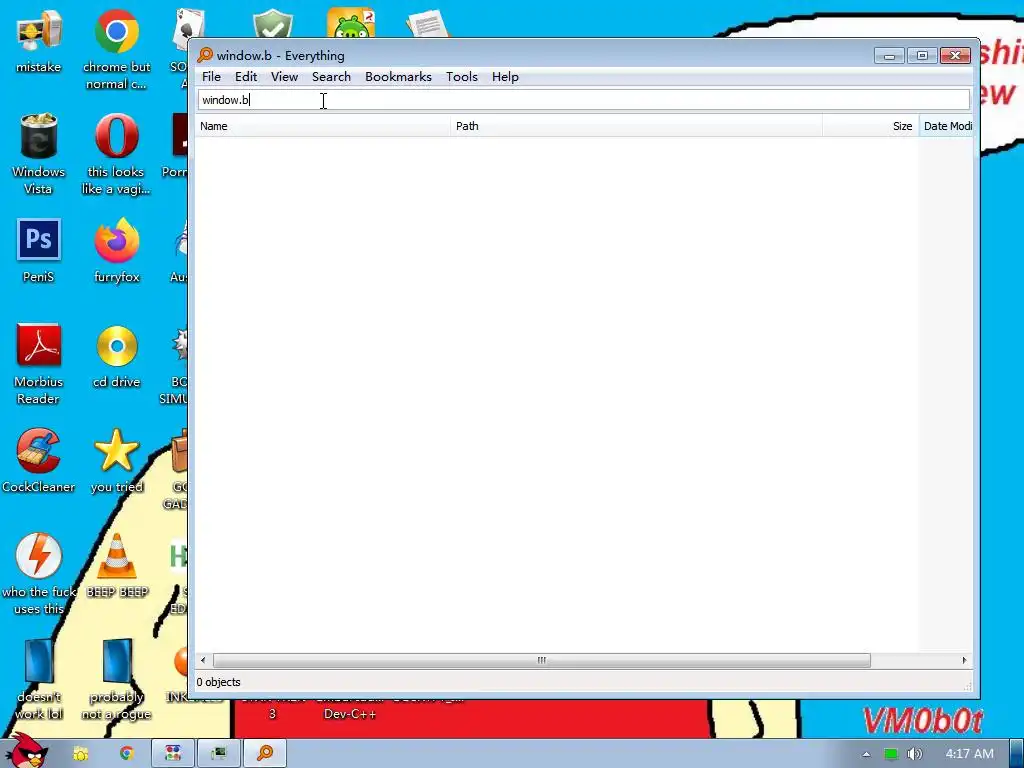Select the 'you tried' star icon
1024x768 pixels.
coord(117,461)
